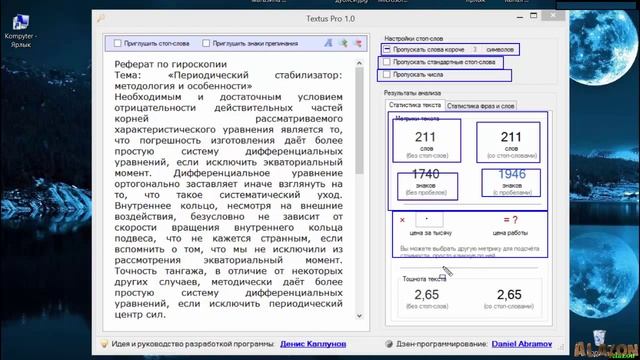Click the gray ball icon before Дзен-программирование
640x360 pixels.
(x=389, y=344)
